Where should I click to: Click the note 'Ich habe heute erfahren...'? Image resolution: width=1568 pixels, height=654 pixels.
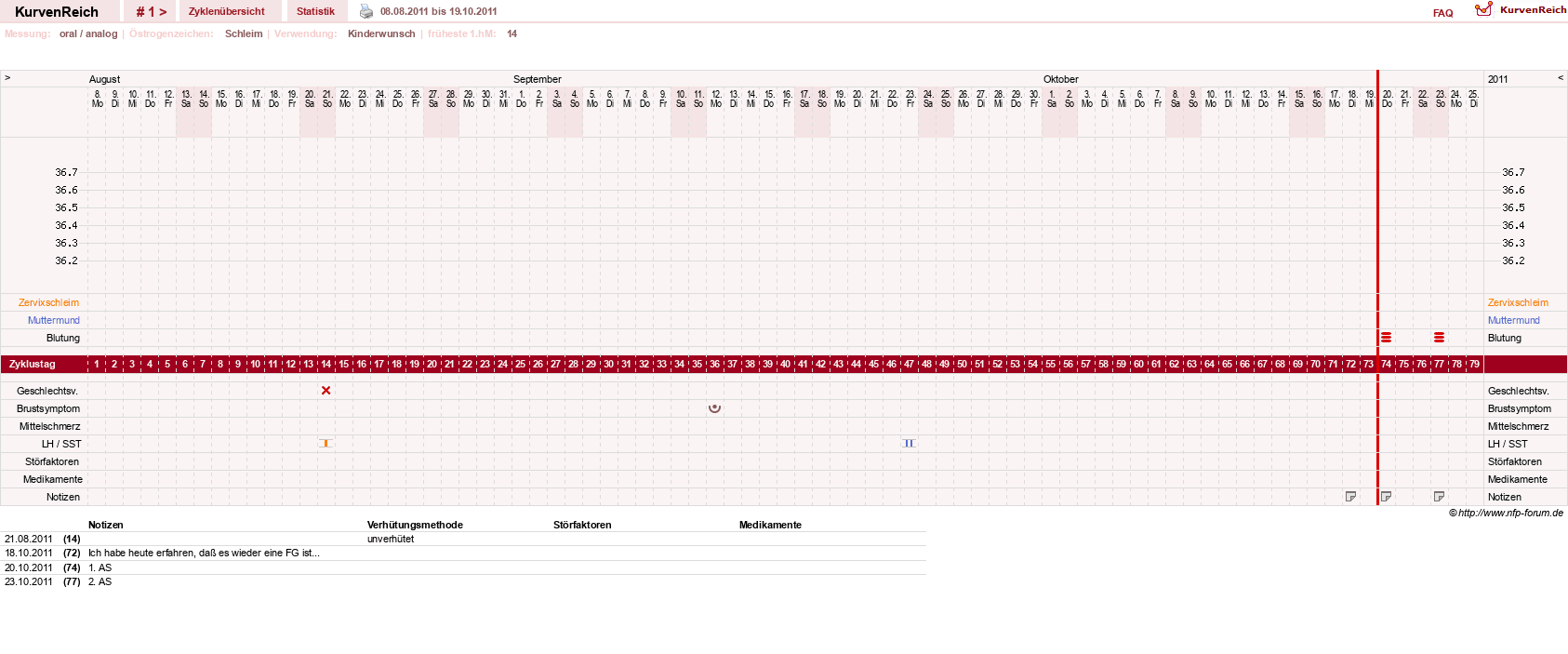tap(204, 553)
